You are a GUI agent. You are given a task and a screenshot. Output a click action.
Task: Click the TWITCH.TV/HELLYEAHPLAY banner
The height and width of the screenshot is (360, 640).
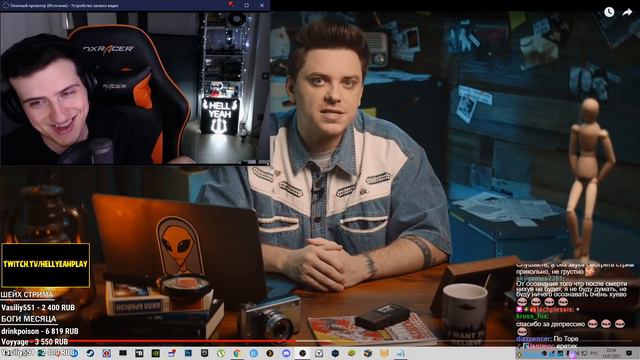click(45, 265)
